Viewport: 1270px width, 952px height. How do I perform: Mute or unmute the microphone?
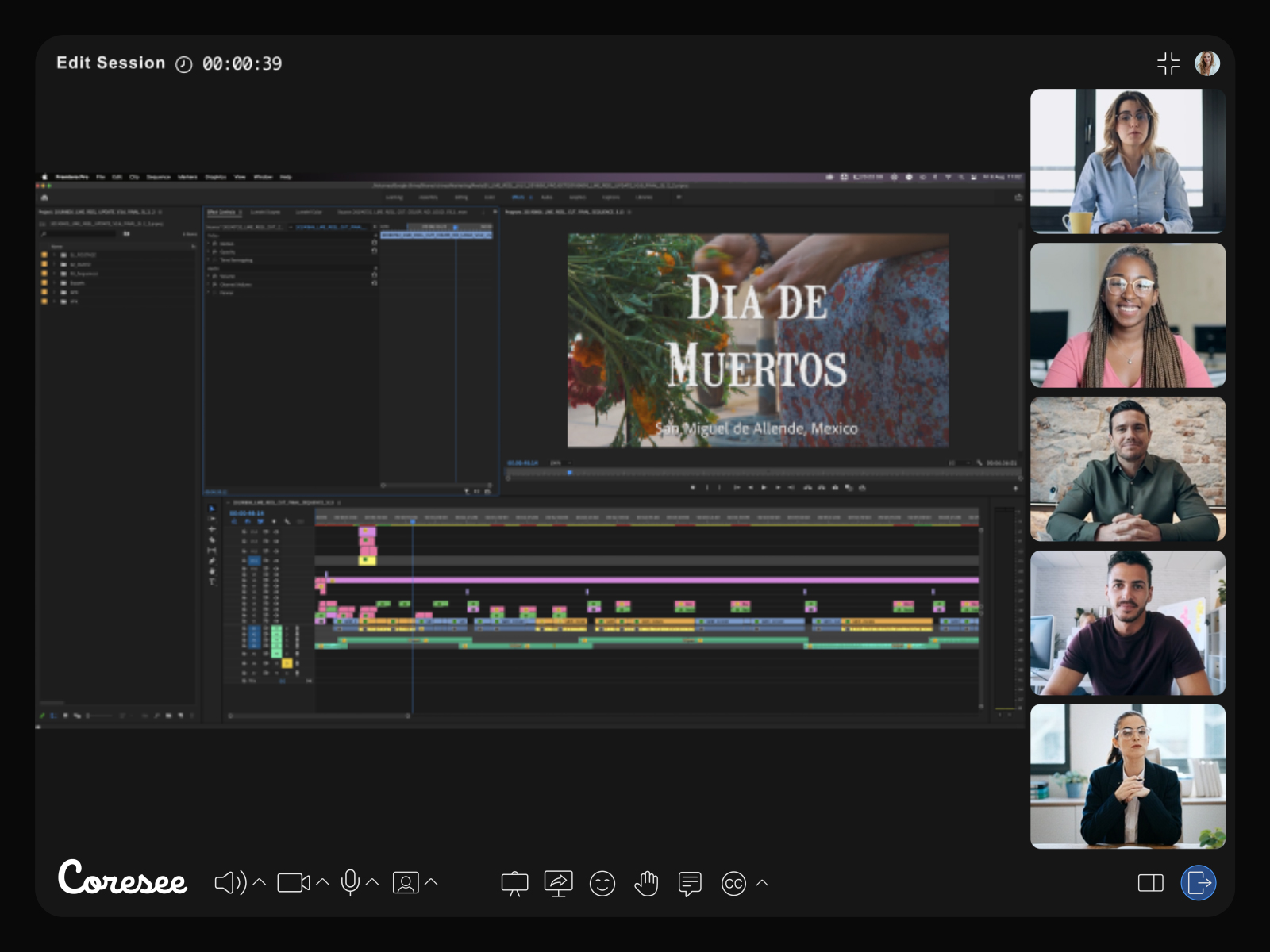pos(350,883)
